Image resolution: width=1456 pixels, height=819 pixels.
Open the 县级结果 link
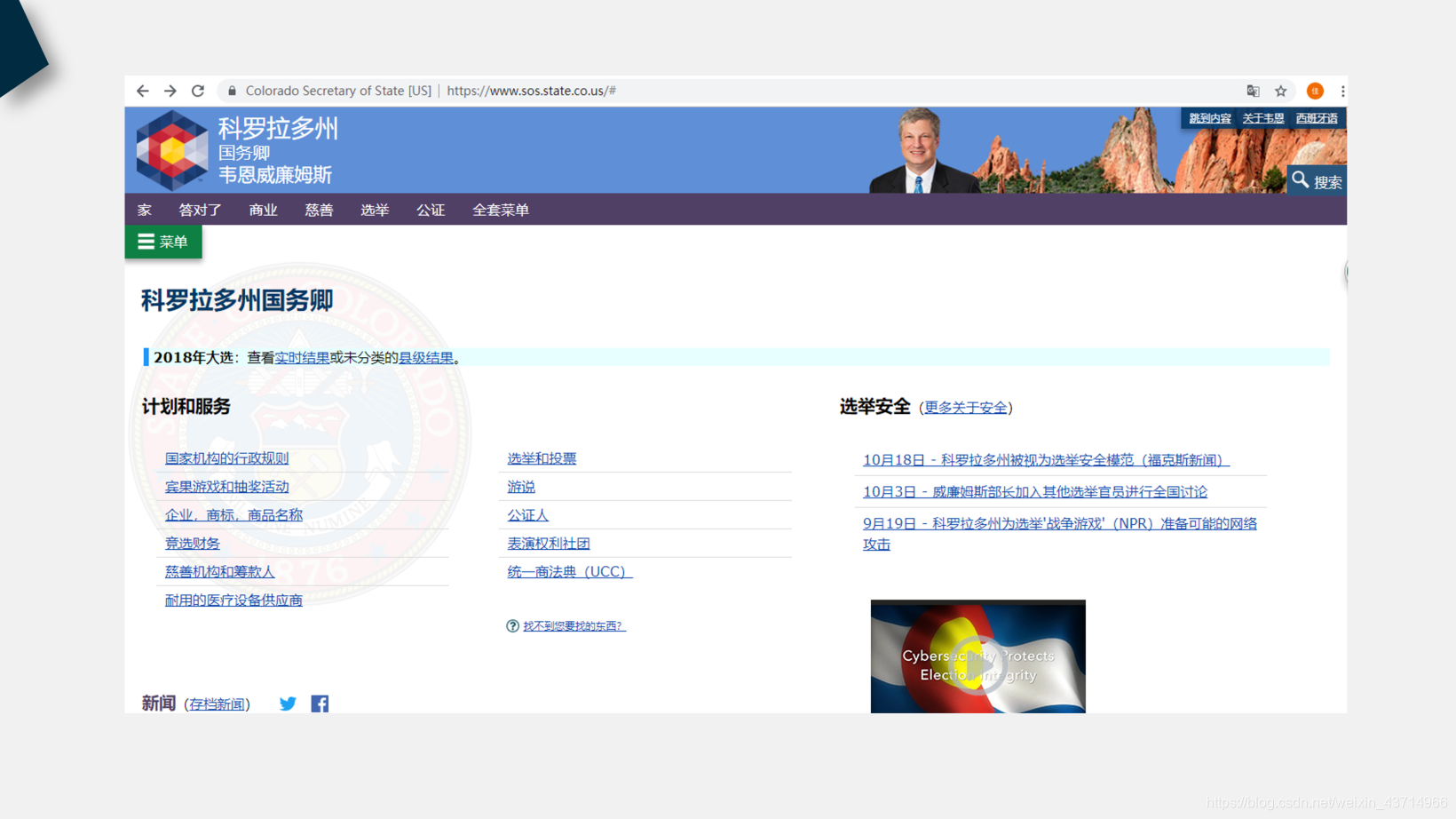pyautogui.click(x=425, y=357)
